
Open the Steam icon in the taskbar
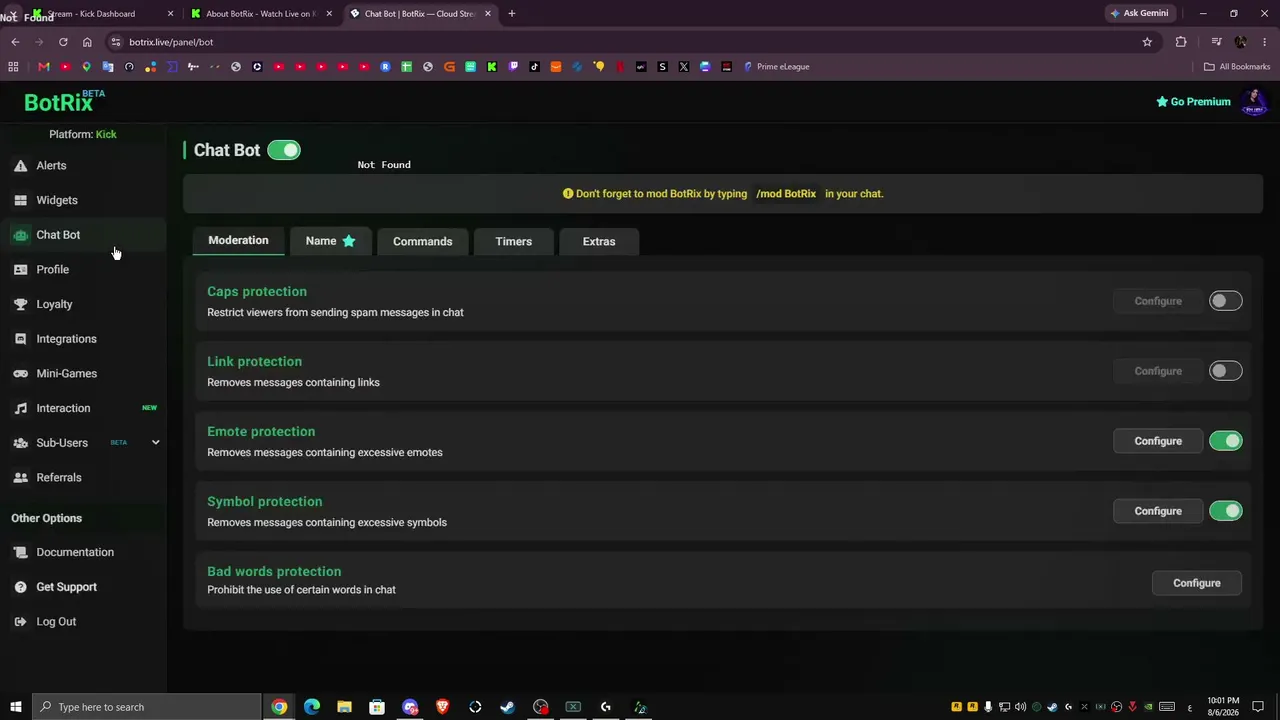tap(507, 707)
